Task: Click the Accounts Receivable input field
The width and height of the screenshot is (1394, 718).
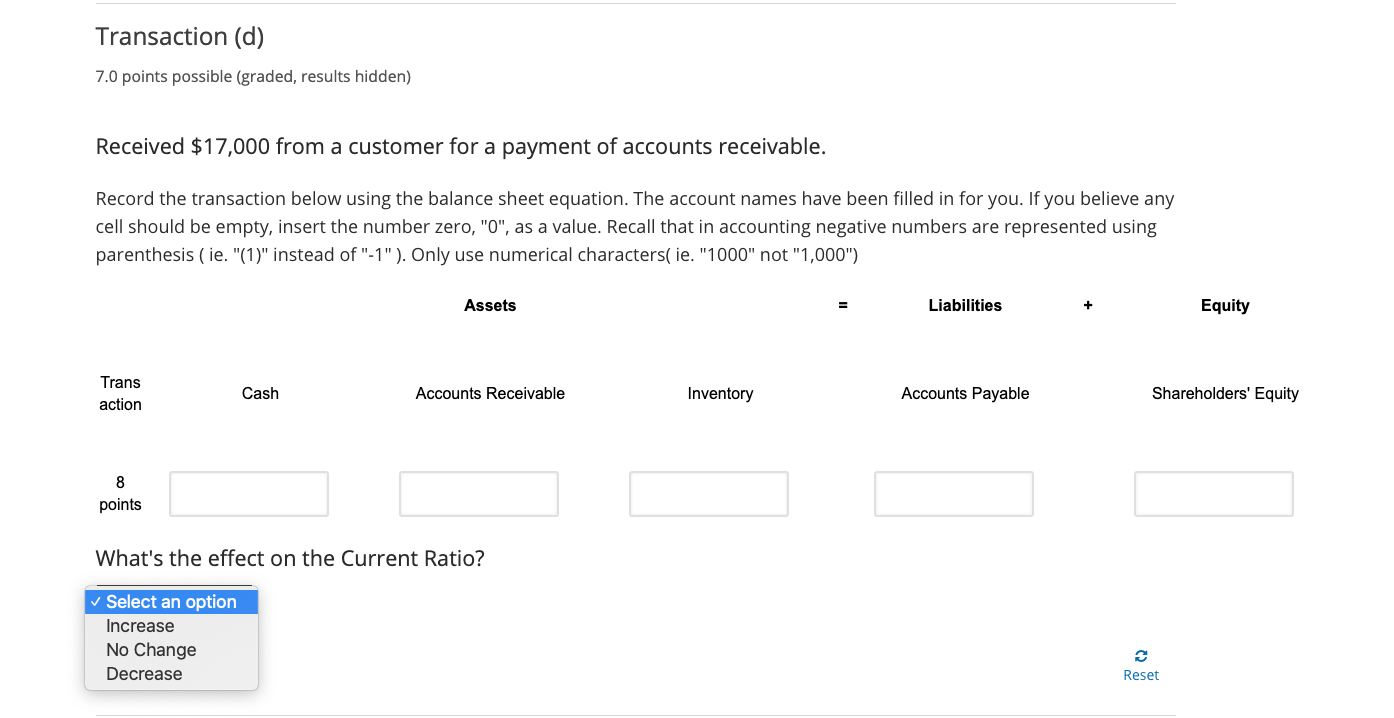Action: [x=478, y=493]
